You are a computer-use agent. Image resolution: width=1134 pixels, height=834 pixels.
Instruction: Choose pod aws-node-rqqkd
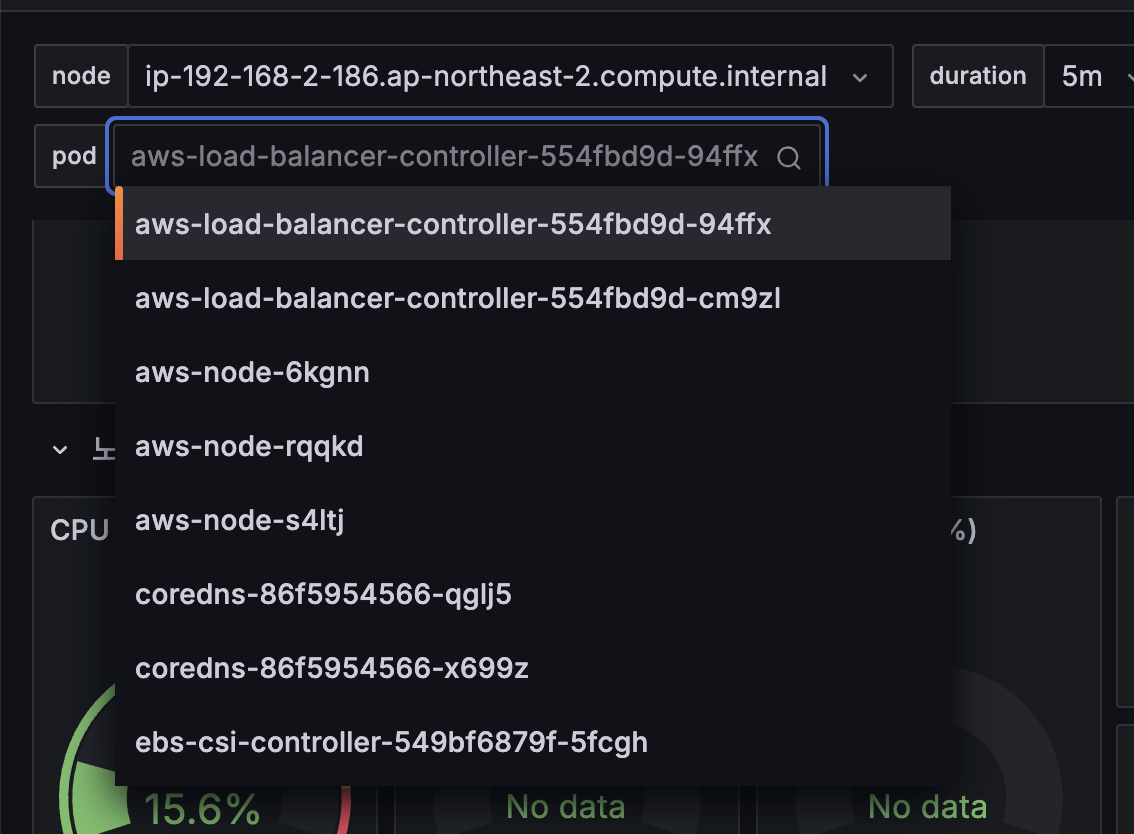pyautogui.click(x=532, y=446)
